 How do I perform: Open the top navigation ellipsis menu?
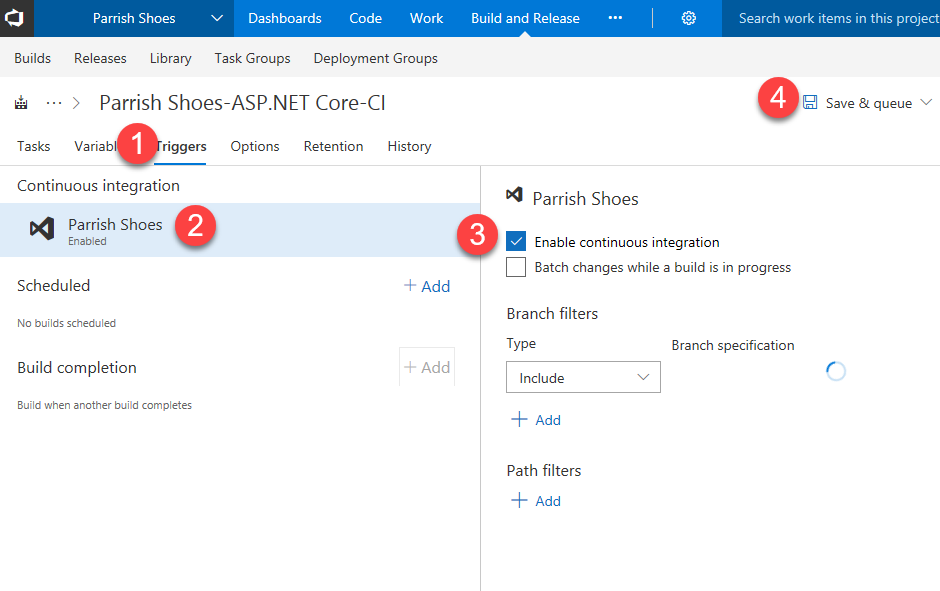pyautogui.click(x=615, y=18)
